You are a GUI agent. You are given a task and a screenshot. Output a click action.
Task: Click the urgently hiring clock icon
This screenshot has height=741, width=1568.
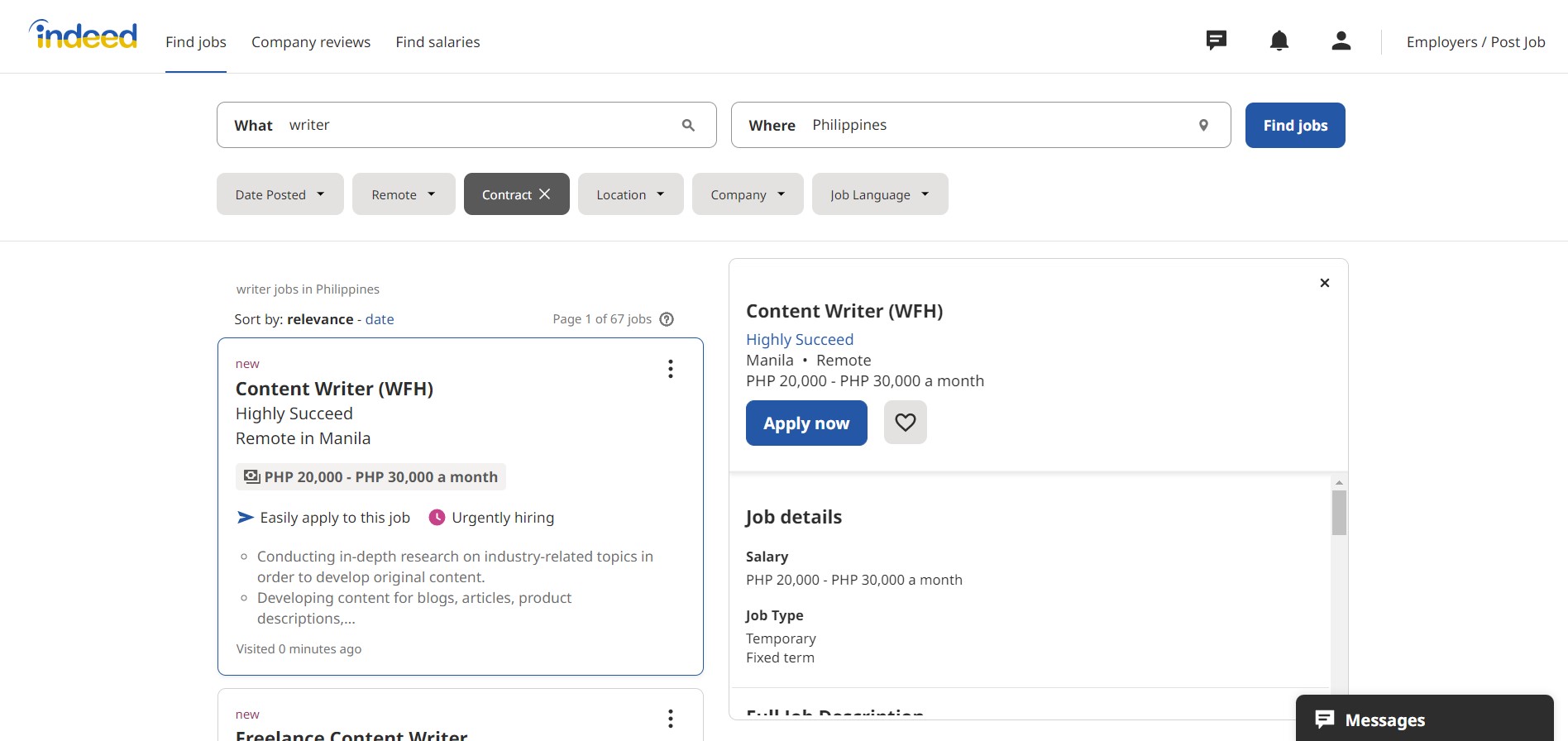pos(437,518)
